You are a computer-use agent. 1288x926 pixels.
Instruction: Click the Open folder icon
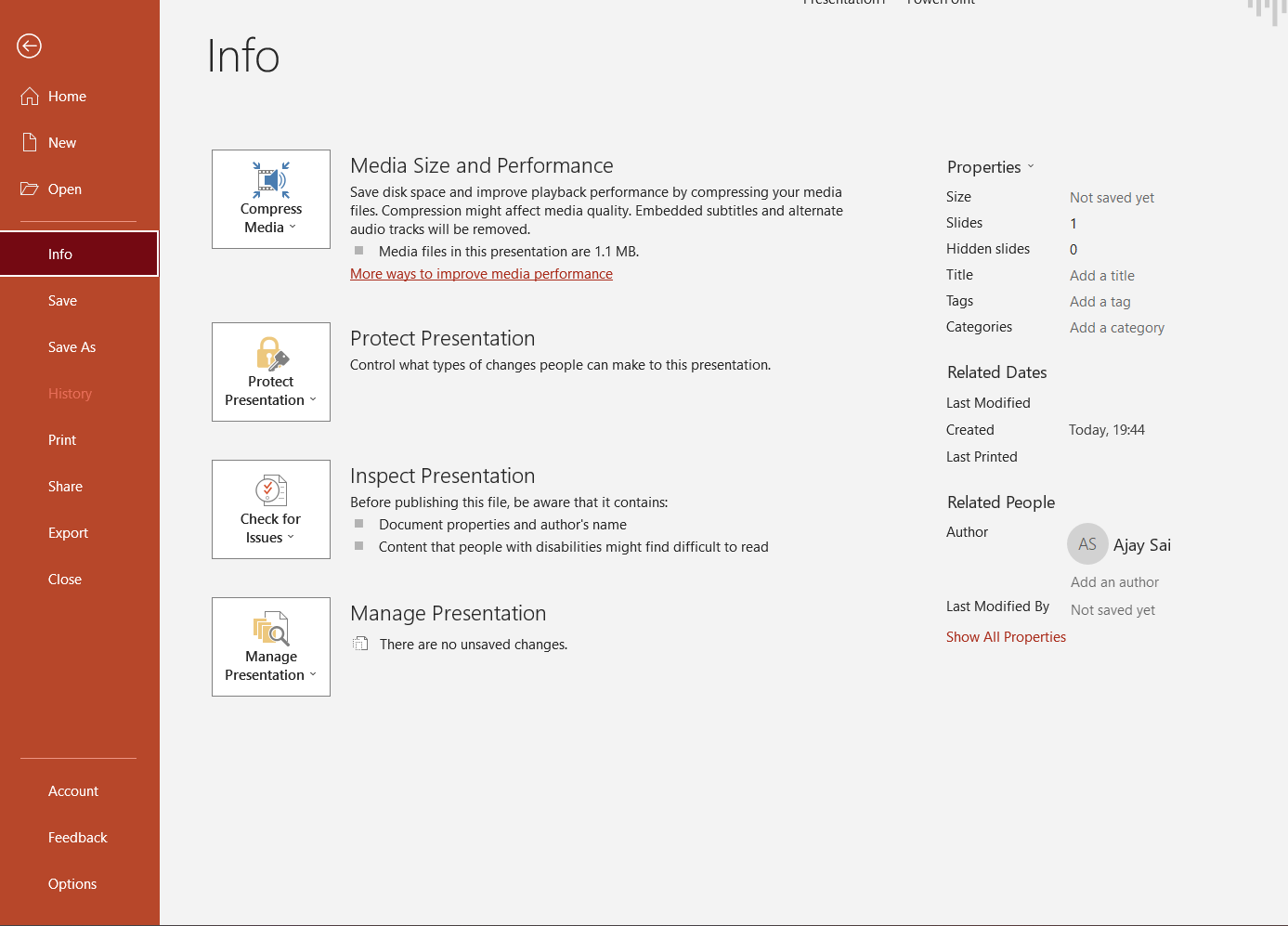tap(30, 189)
